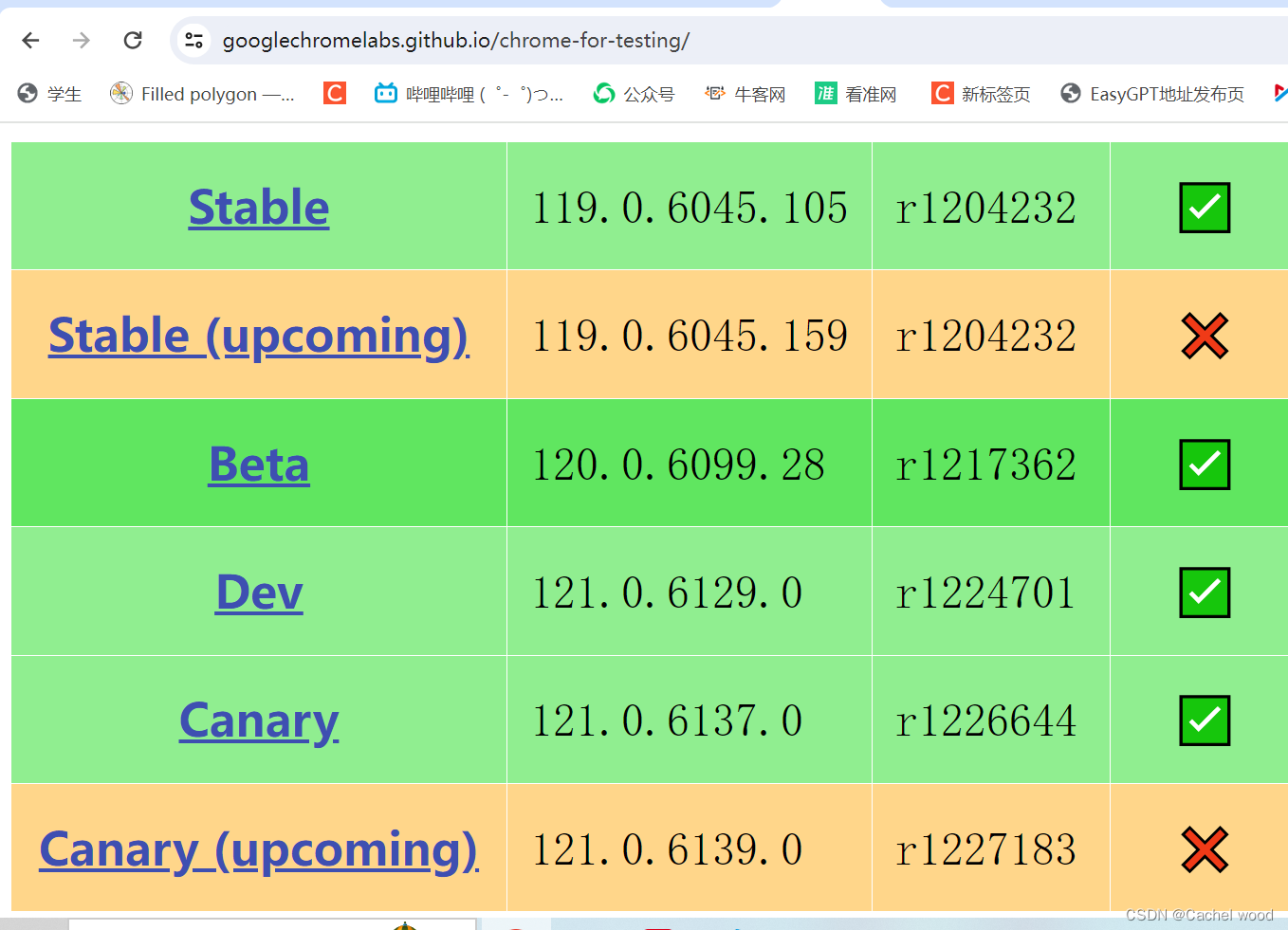Select version text 121.0.6137.0
This screenshot has height=930, width=1288.
(x=667, y=720)
